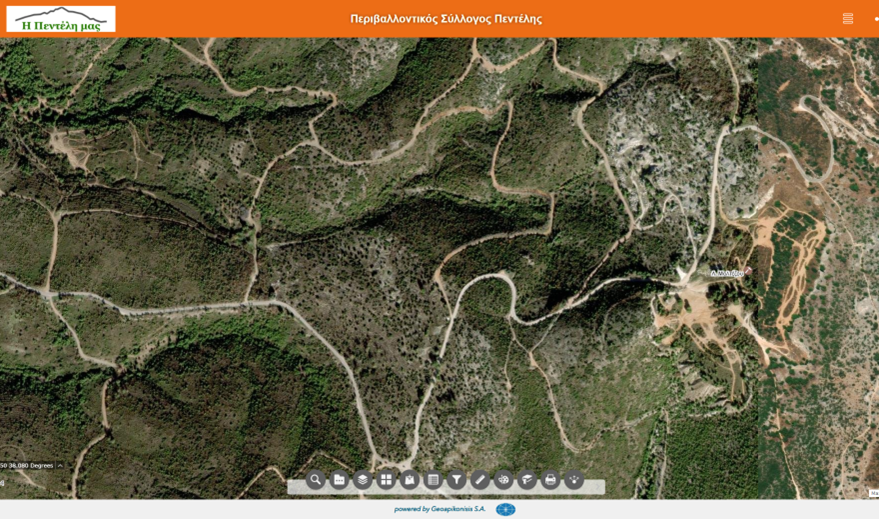Click the 'powered by Geospikonisis S.A.' link
Viewport: 879px width, 519px height.
coord(439,509)
